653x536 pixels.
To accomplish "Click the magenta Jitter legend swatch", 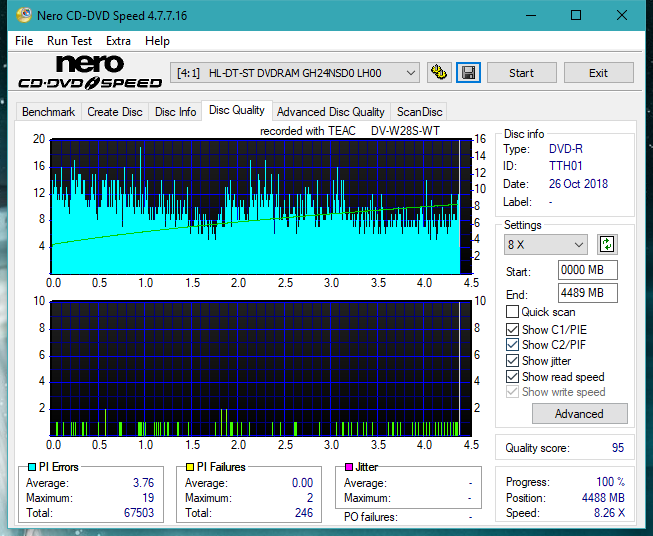I will pos(349,467).
